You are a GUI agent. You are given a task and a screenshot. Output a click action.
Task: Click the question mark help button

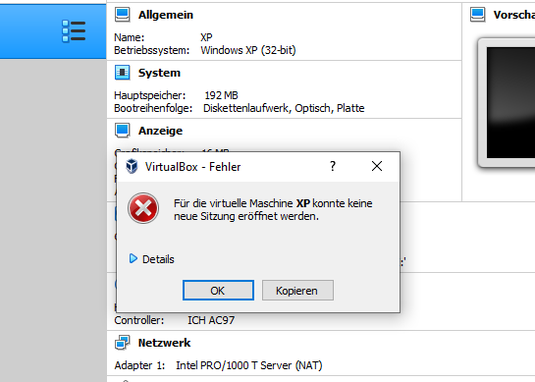(x=333, y=166)
